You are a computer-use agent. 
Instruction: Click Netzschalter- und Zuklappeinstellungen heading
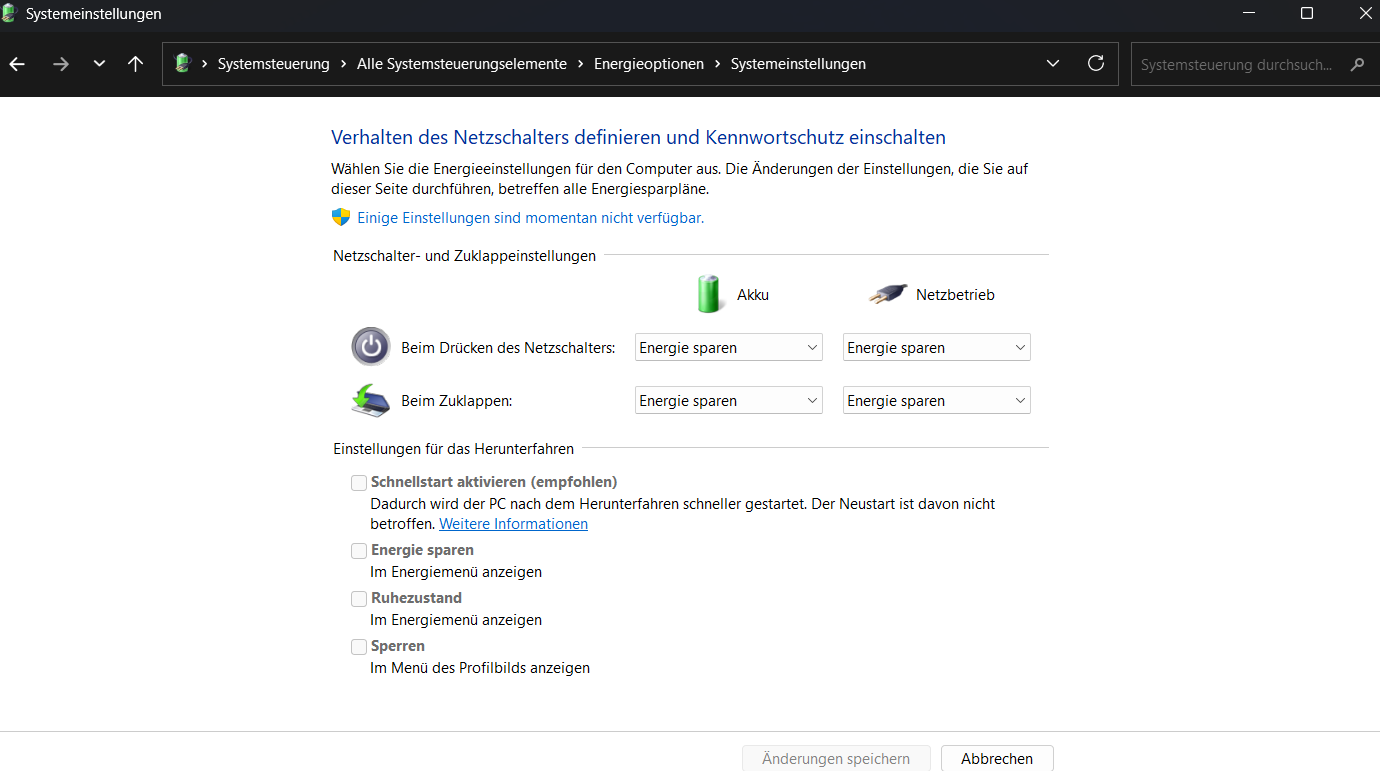464,256
